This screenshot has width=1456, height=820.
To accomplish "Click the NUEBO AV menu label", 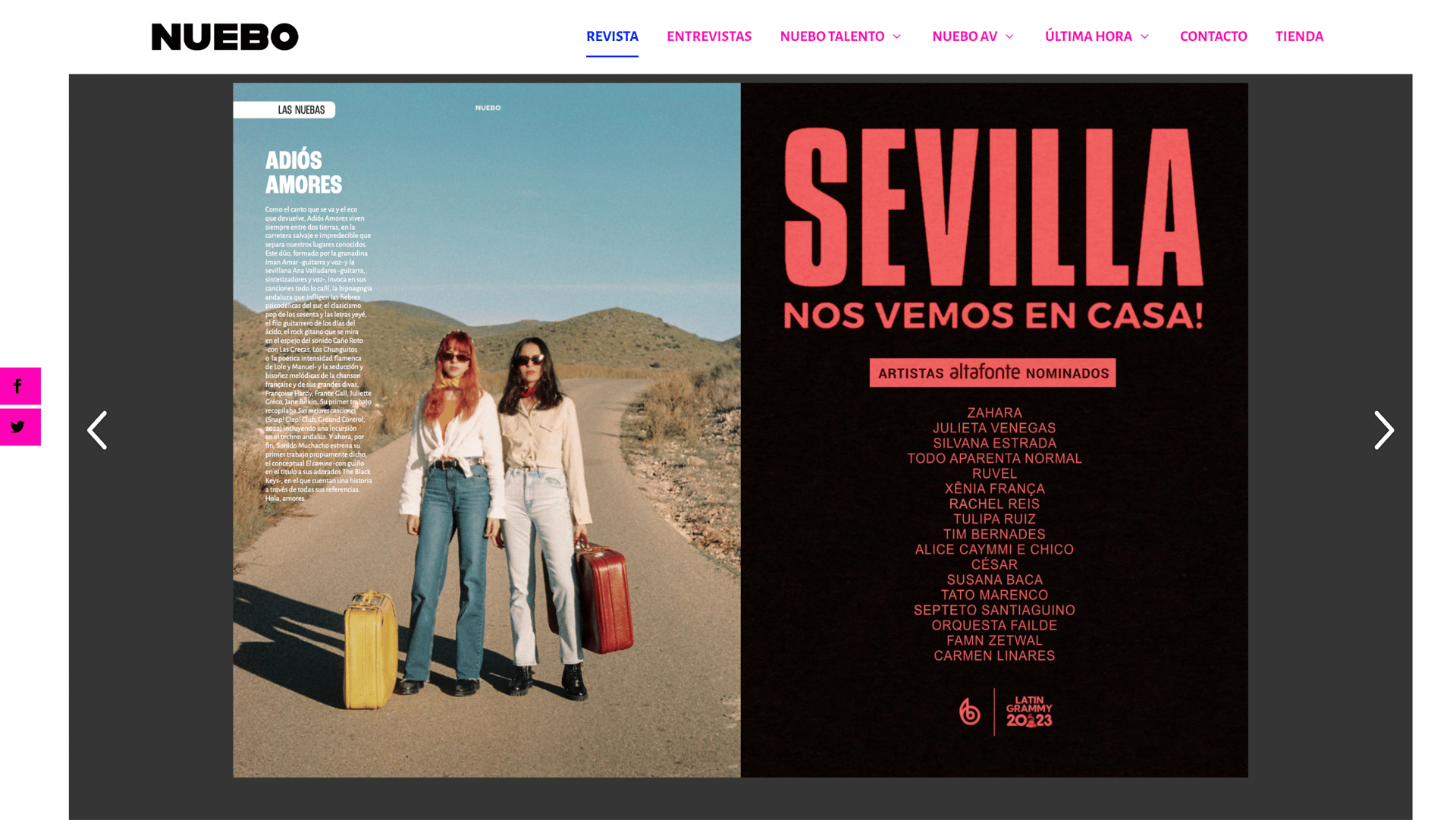I will [x=965, y=36].
